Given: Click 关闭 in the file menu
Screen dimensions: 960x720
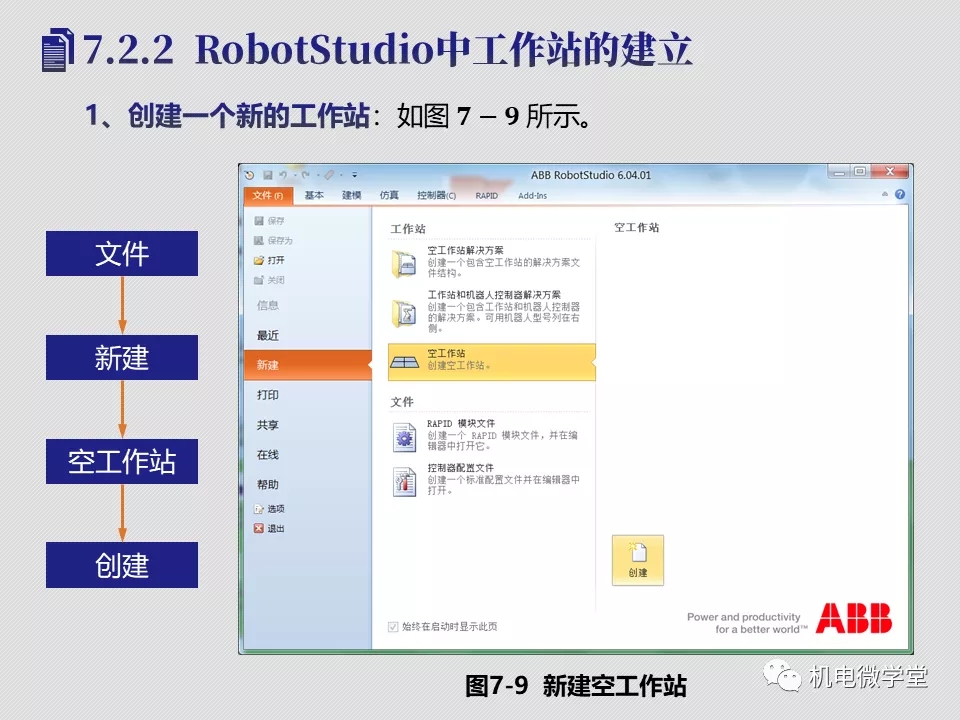Looking at the screenshot, I should [x=269, y=280].
